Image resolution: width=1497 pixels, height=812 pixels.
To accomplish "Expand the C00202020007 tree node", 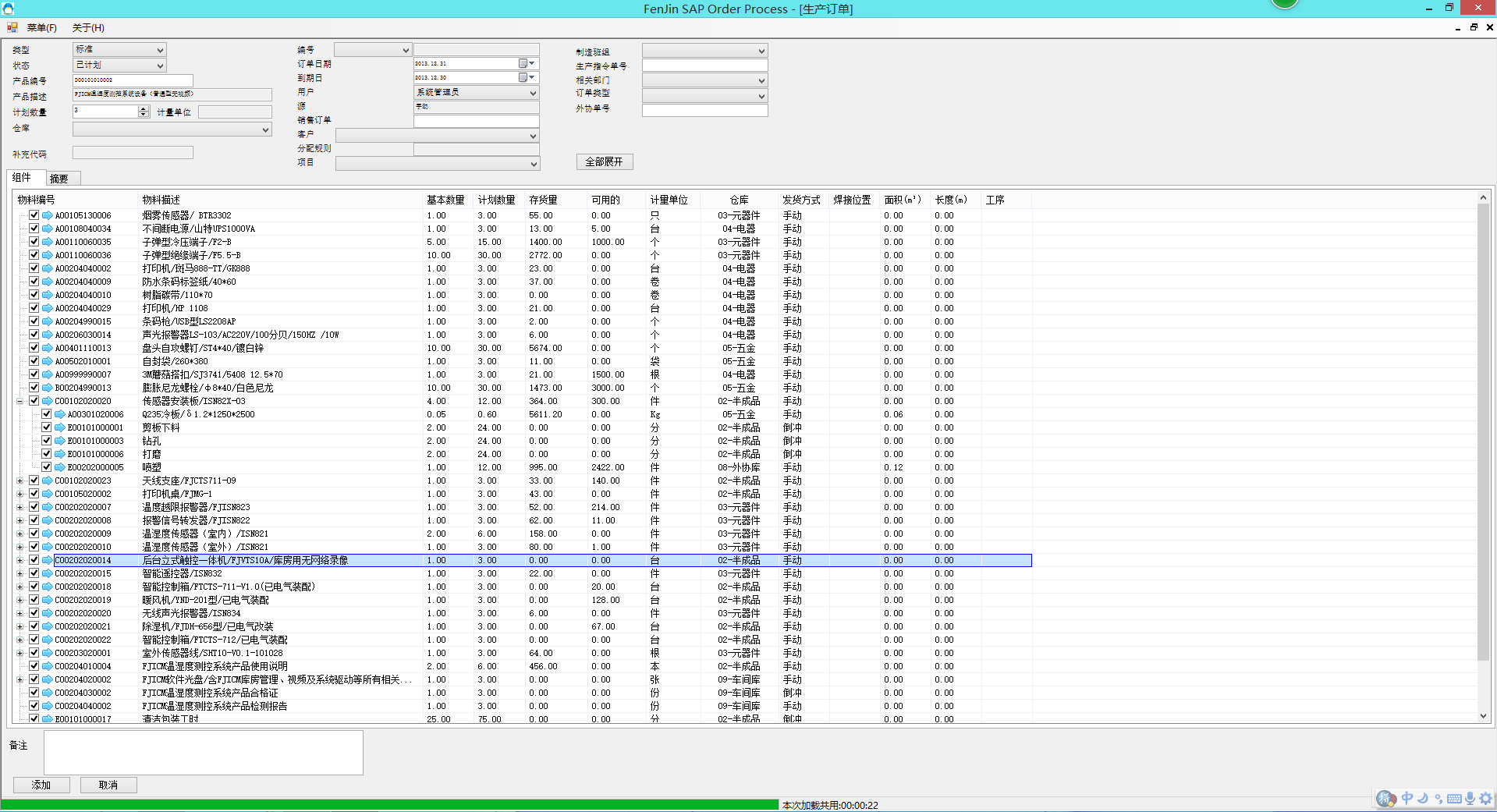I will (20, 507).
